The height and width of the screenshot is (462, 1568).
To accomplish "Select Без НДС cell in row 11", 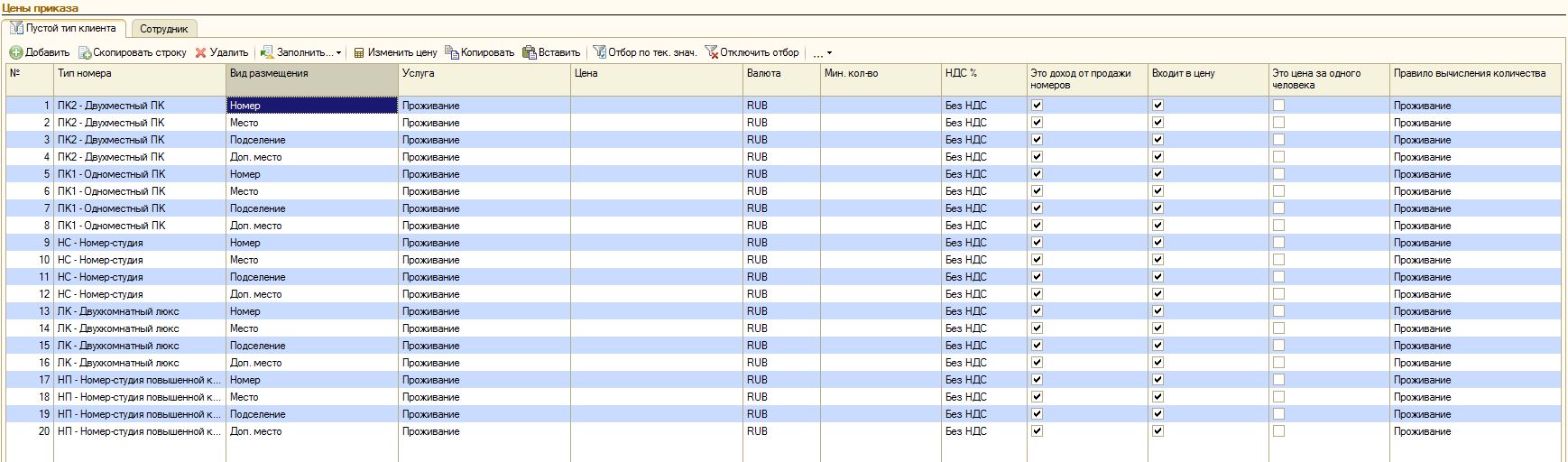I will pyautogui.click(x=984, y=277).
